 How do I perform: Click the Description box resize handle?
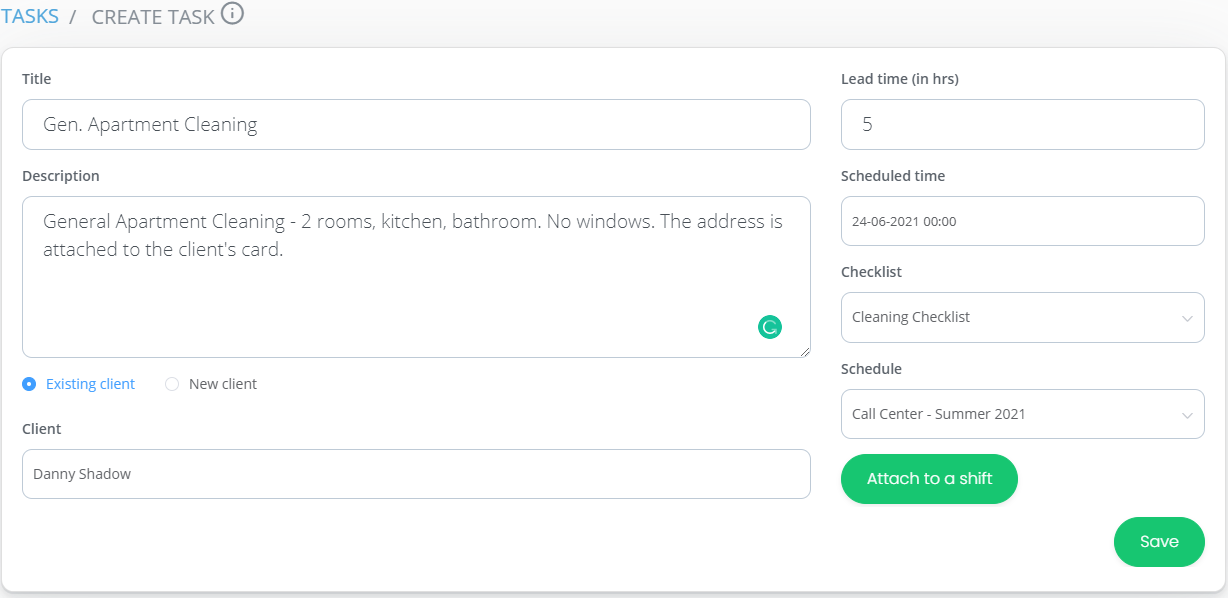click(803, 350)
